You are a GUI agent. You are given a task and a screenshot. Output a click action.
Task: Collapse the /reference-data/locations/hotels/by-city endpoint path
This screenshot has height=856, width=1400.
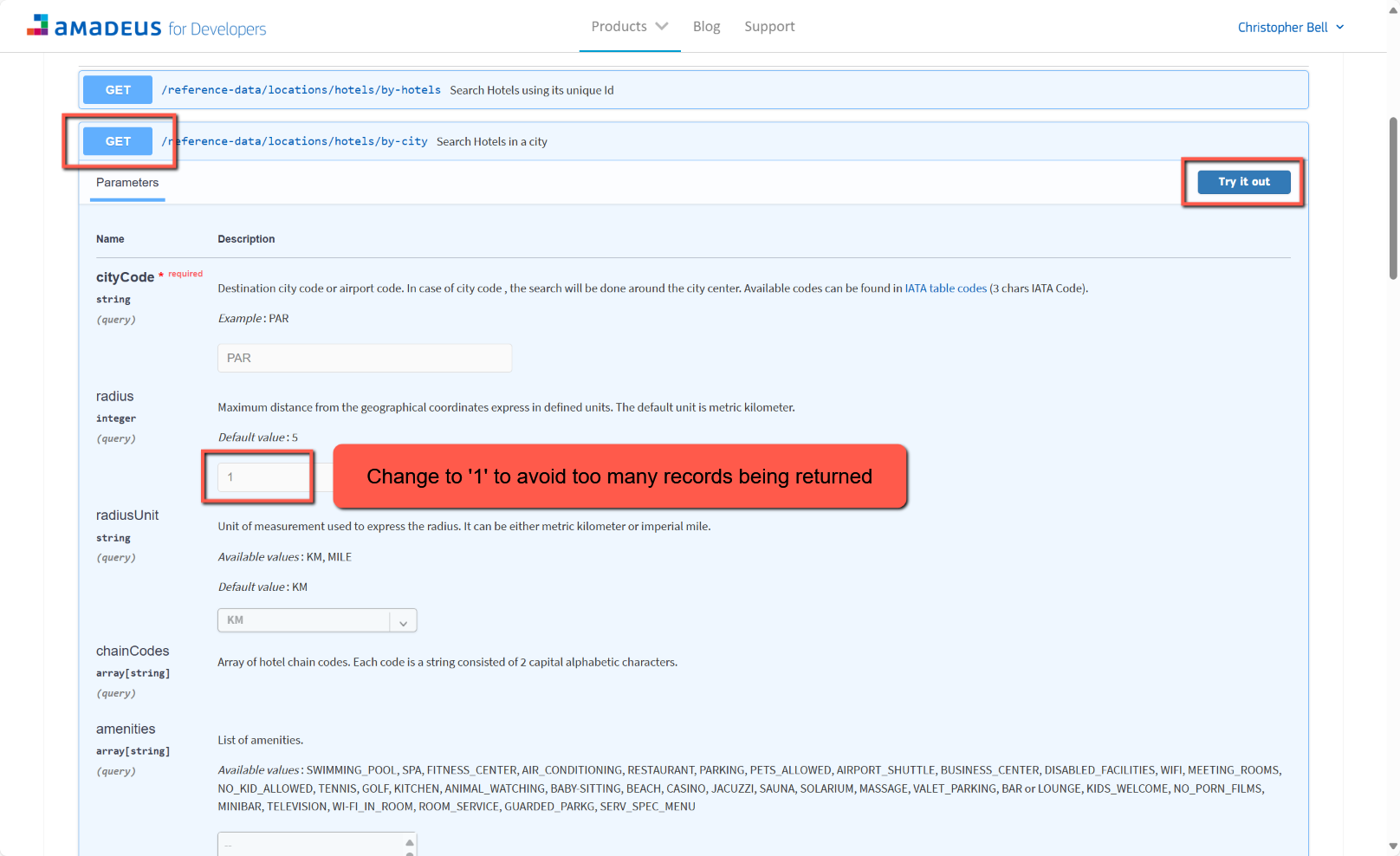tap(295, 141)
